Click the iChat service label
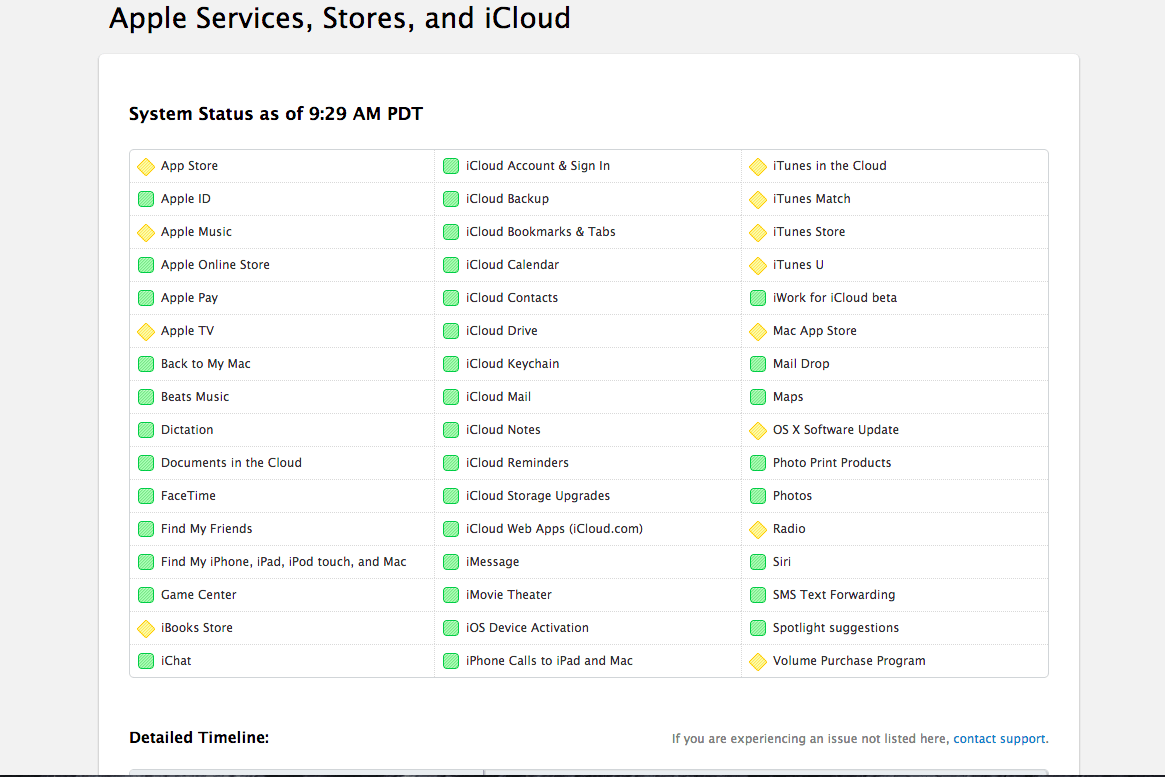 (x=176, y=660)
